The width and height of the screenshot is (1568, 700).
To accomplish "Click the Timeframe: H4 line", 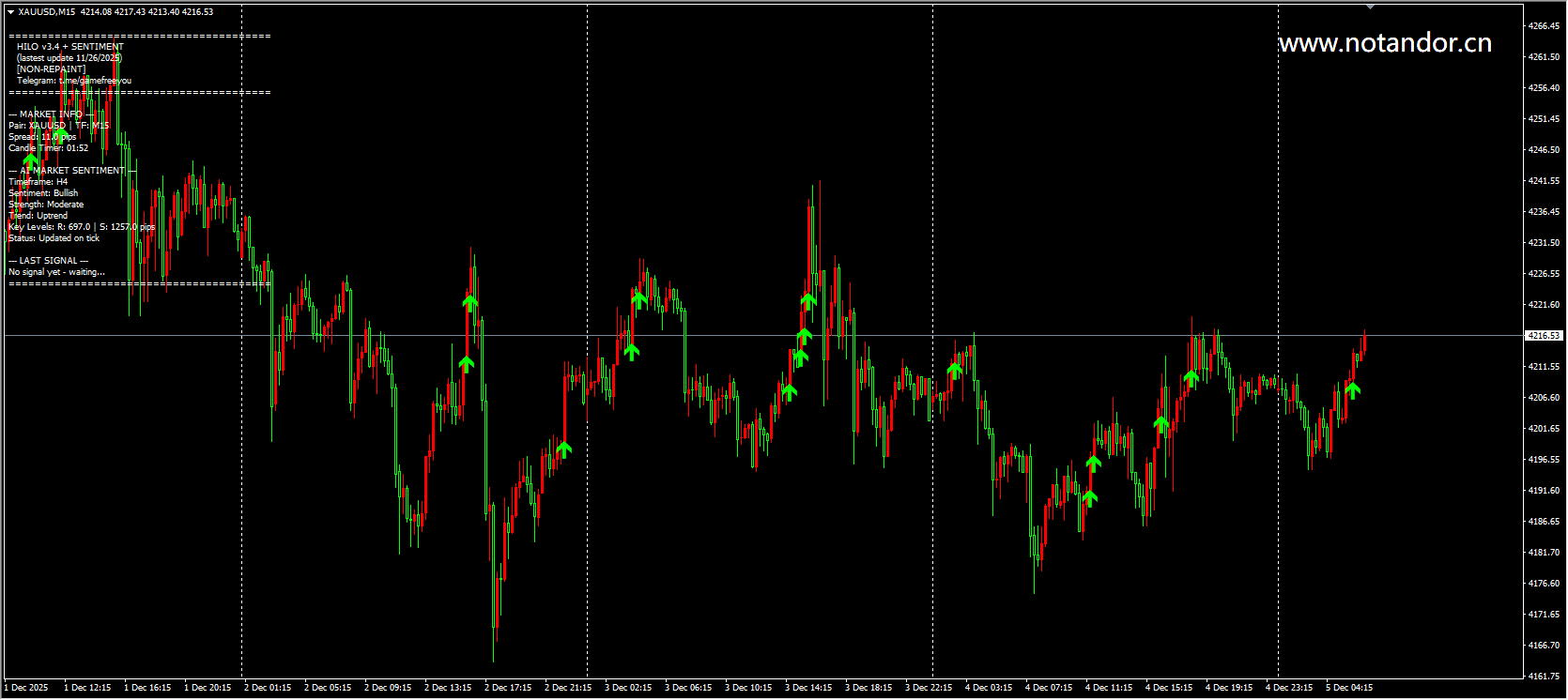I will point(38,182).
